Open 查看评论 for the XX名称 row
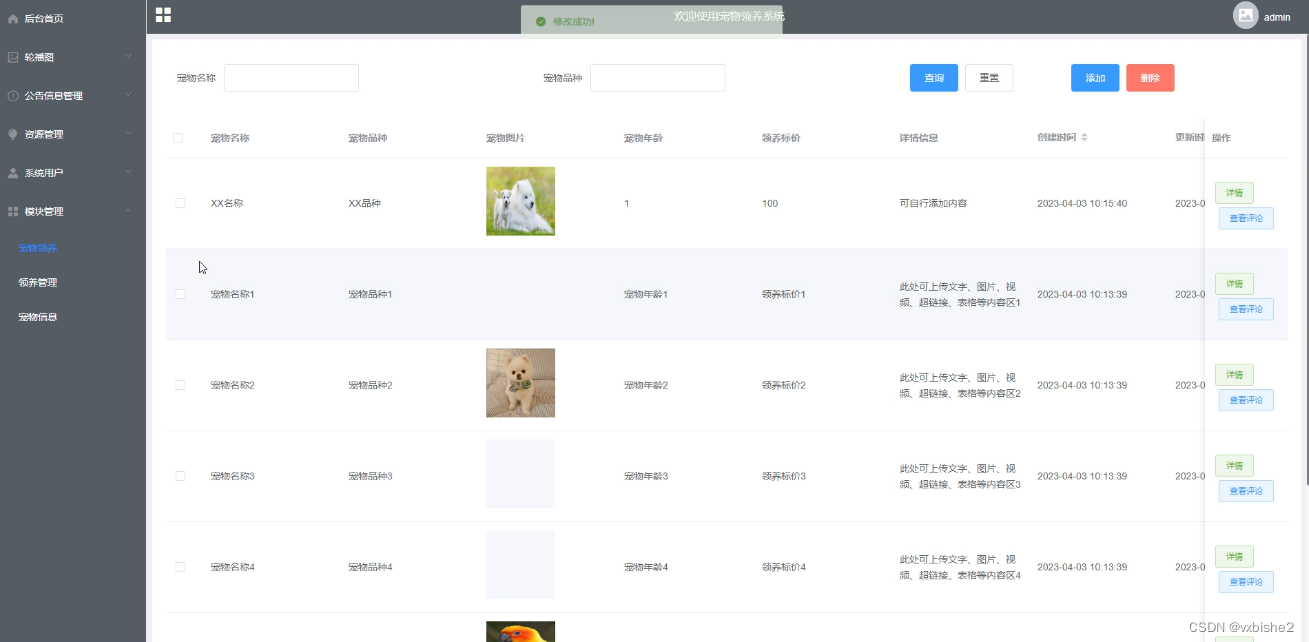The height and width of the screenshot is (642, 1309). coord(1246,218)
